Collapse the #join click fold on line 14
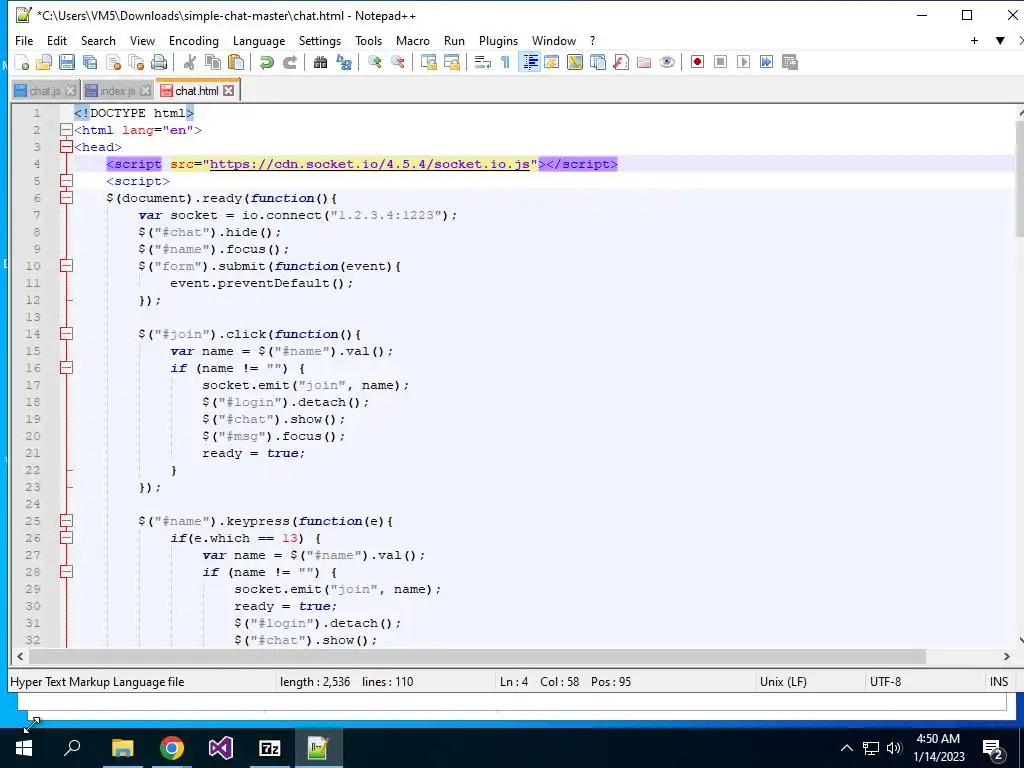This screenshot has width=1024, height=768. [66, 334]
